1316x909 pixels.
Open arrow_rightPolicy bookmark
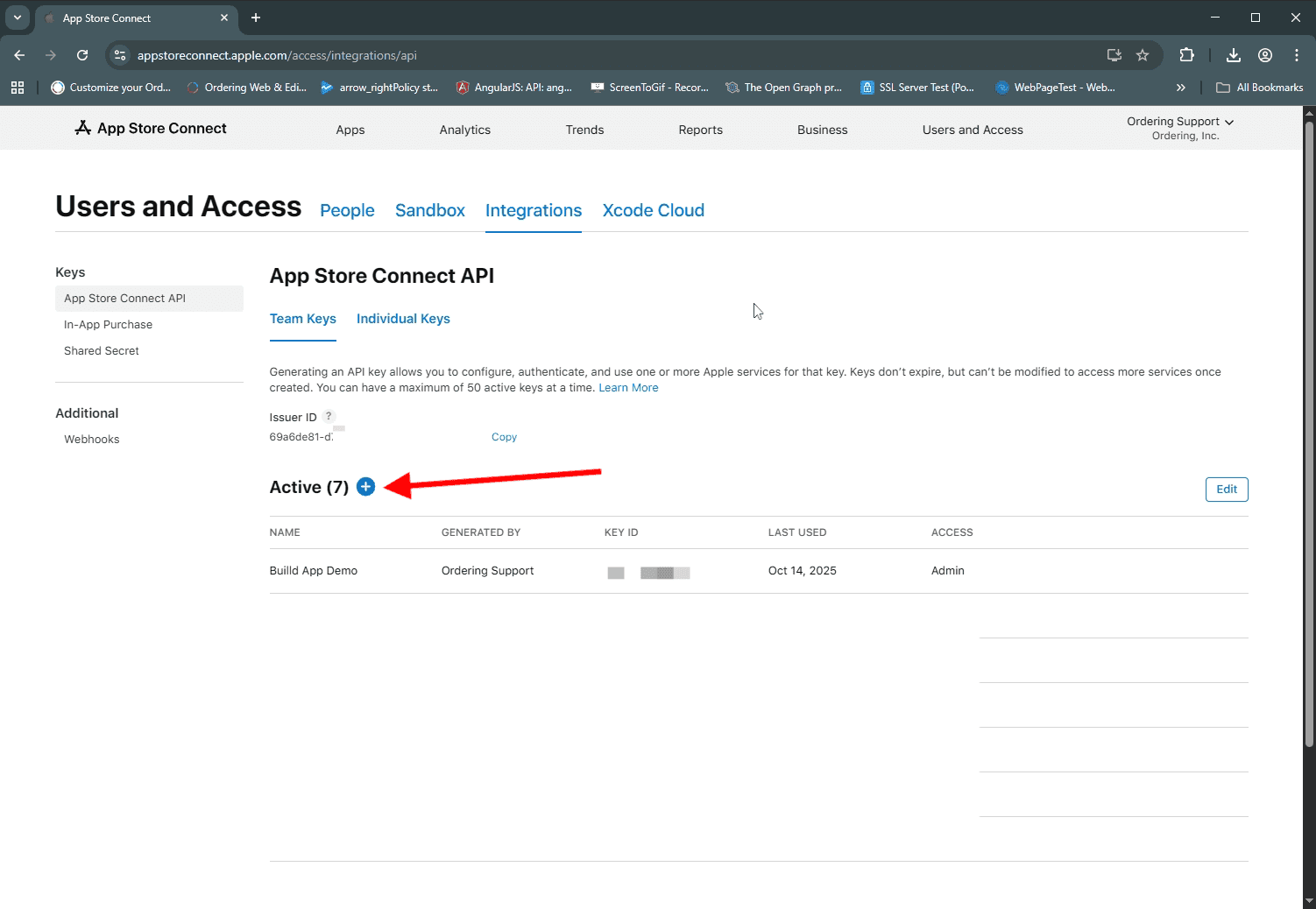[x=379, y=88]
